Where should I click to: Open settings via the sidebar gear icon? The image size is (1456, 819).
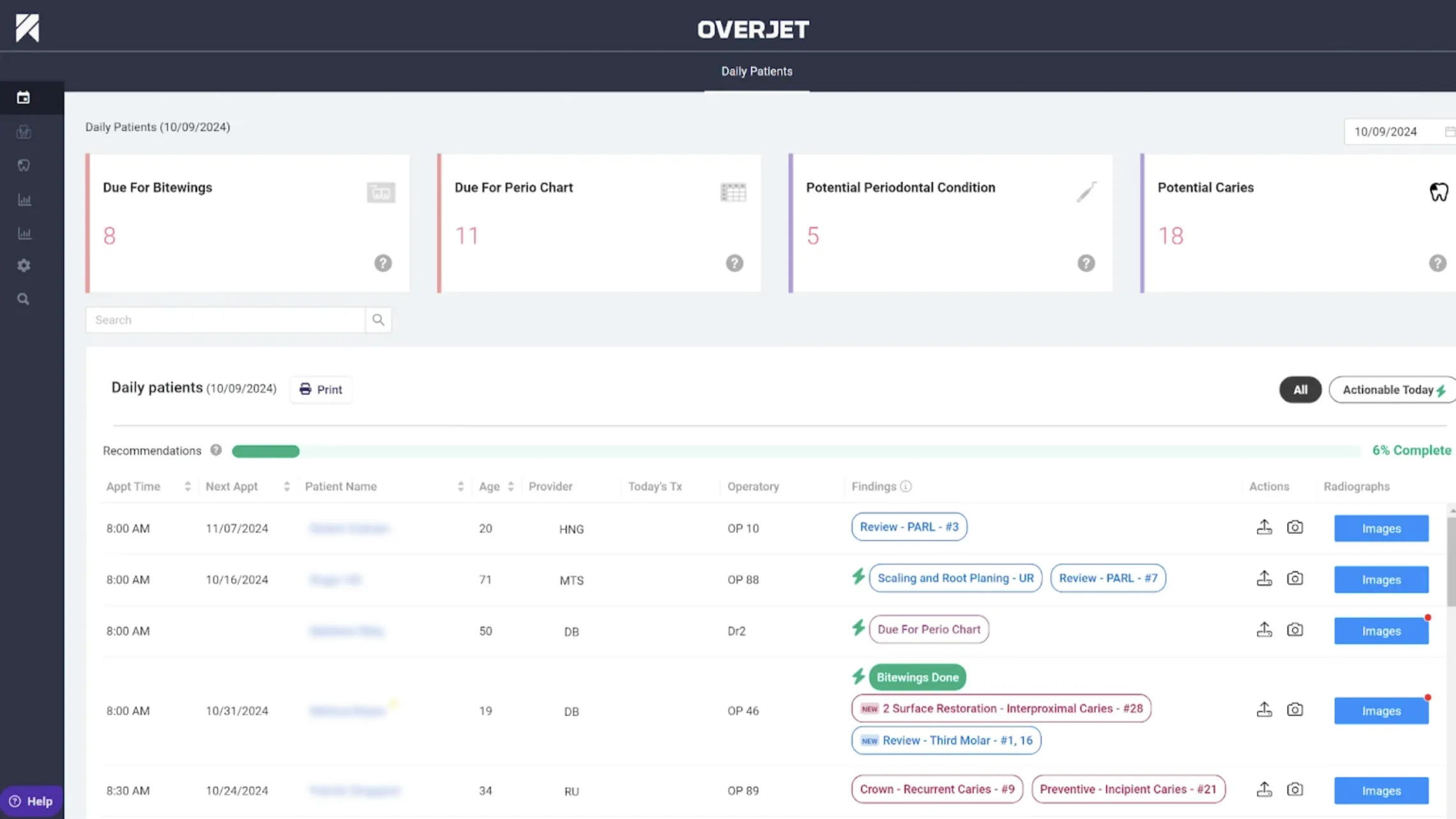click(24, 265)
